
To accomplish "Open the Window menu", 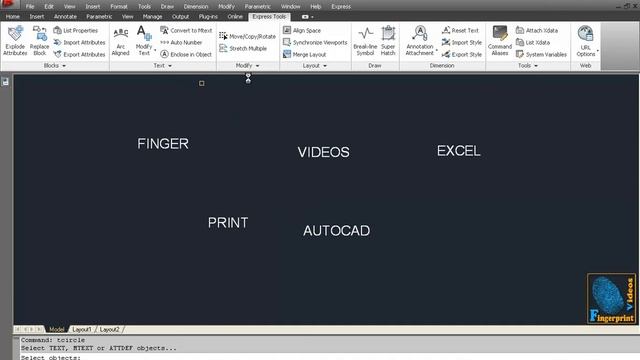I will (x=290, y=7).
